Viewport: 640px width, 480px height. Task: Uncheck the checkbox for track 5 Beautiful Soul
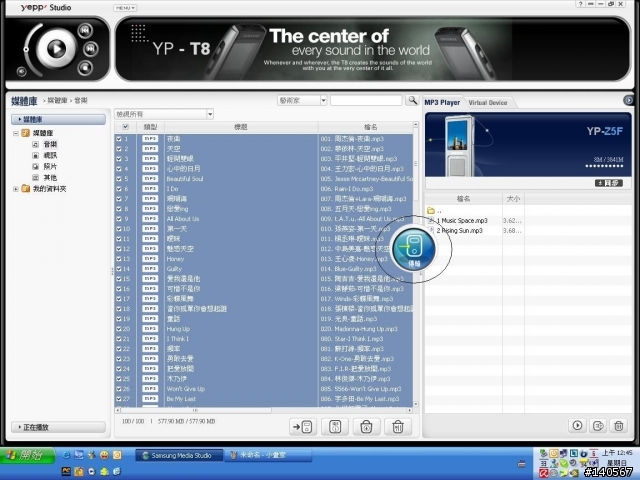click(119, 179)
